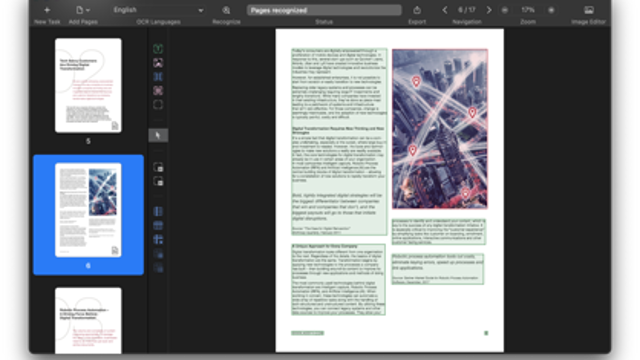Start a New Task with plus button
This screenshot has width=640, height=360.
coord(47,10)
